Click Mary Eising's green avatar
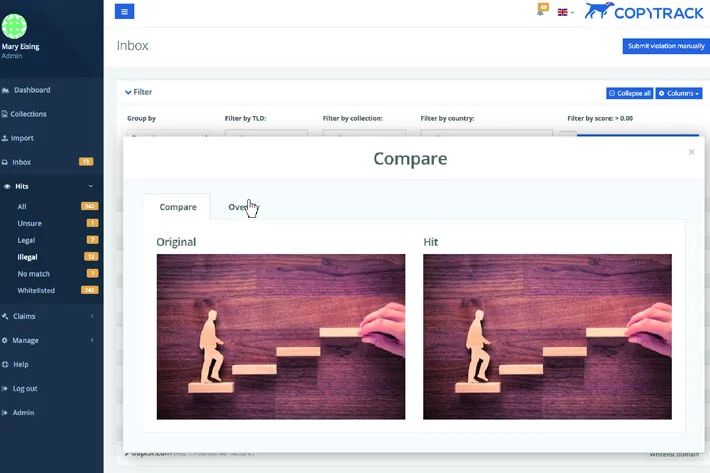710x473 pixels. point(14,26)
